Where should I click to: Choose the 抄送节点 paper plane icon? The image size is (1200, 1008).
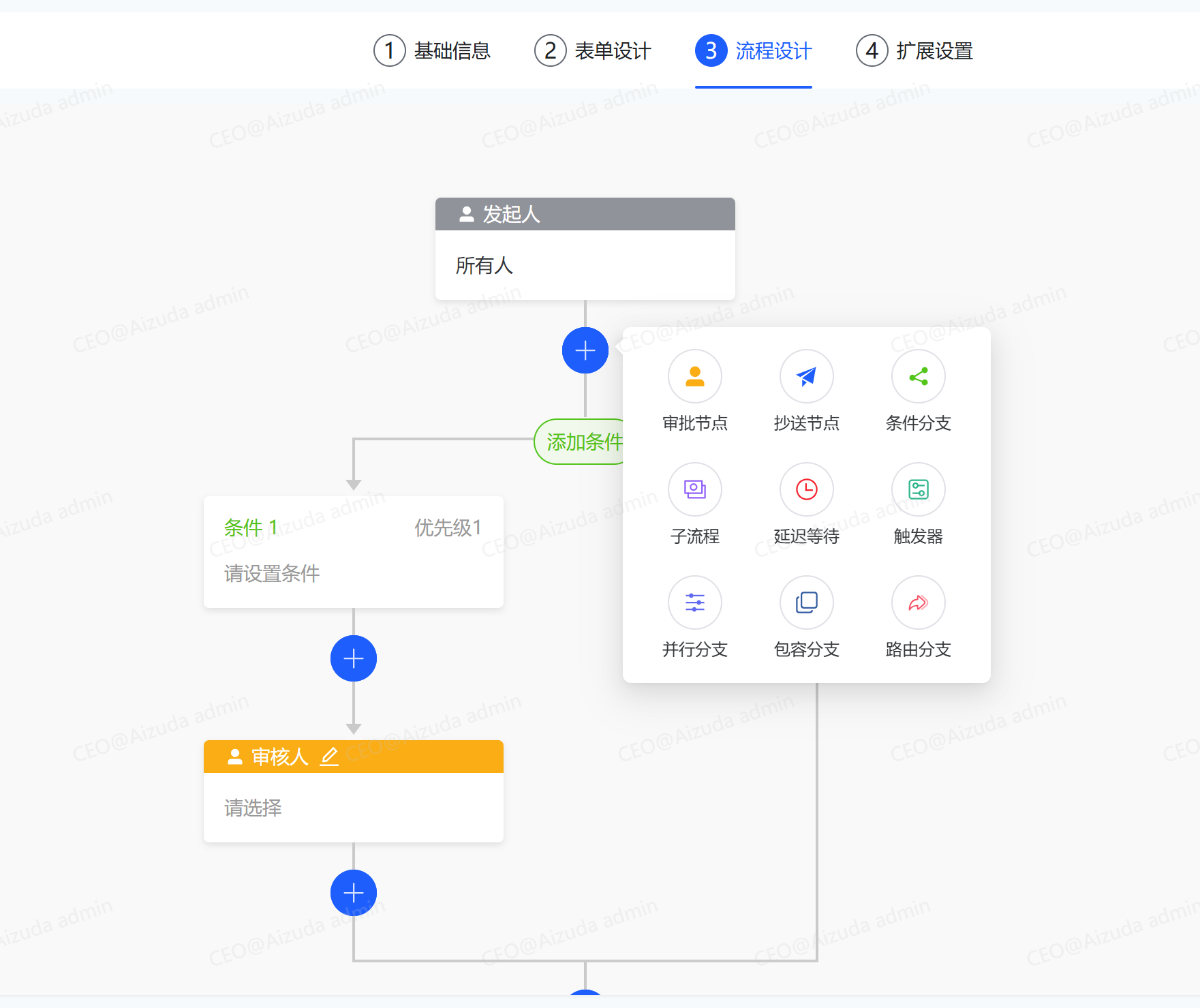click(x=806, y=376)
